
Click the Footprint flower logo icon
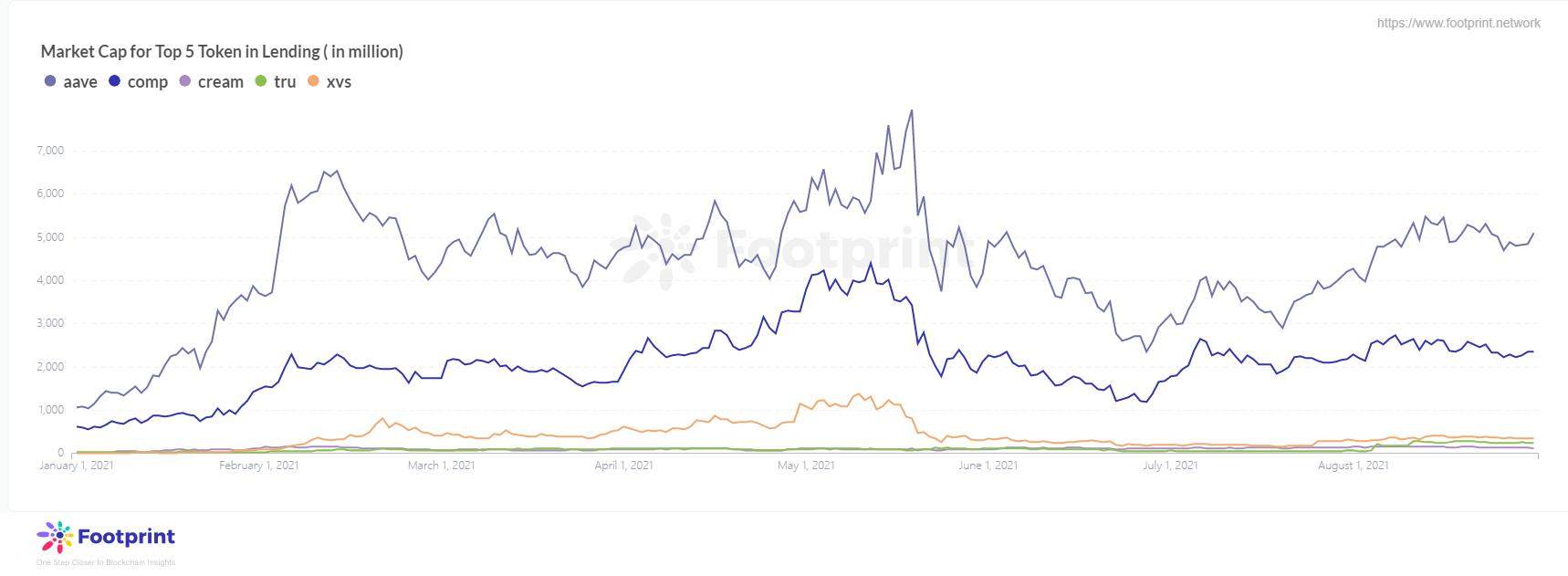55,538
